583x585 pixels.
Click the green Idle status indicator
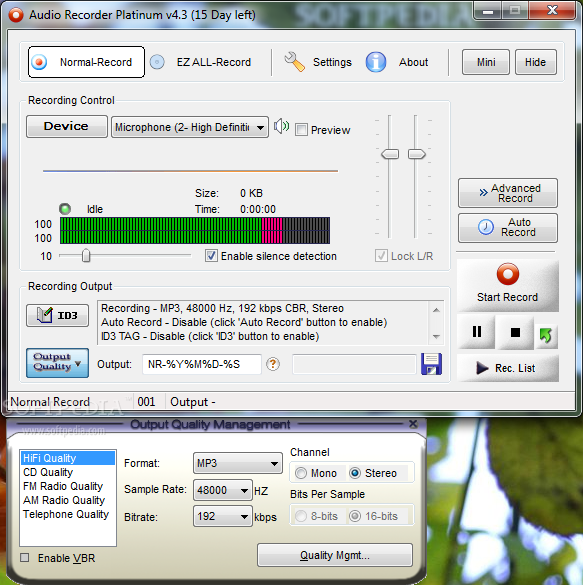[65, 209]
